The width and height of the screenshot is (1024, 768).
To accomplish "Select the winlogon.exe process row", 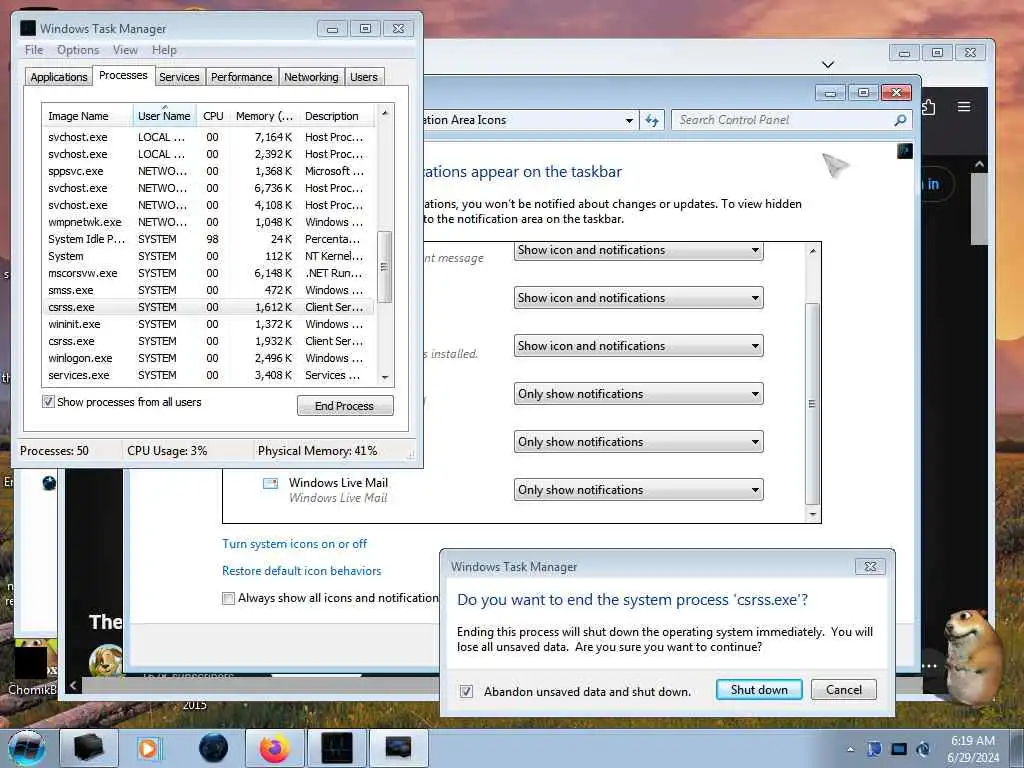I will click(207, 358).
